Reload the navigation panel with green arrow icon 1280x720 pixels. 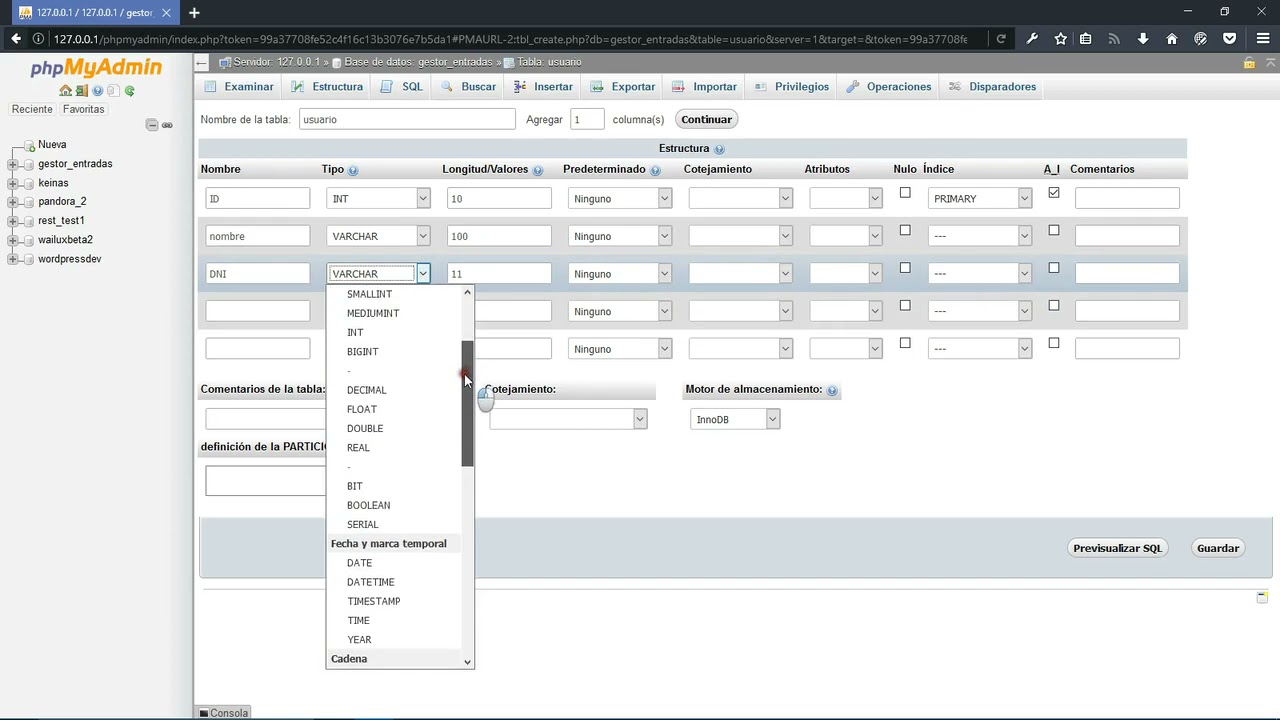(129, 91)
